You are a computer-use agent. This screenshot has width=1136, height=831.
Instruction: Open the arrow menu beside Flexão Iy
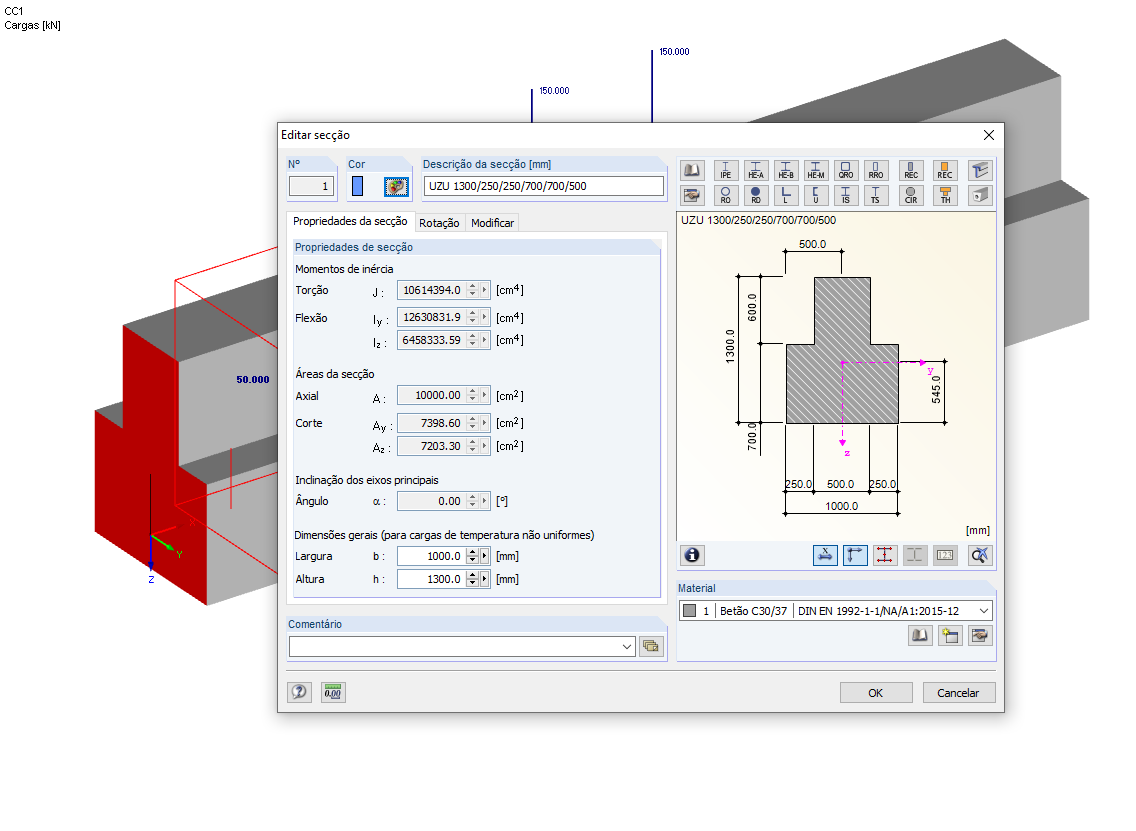485,317
